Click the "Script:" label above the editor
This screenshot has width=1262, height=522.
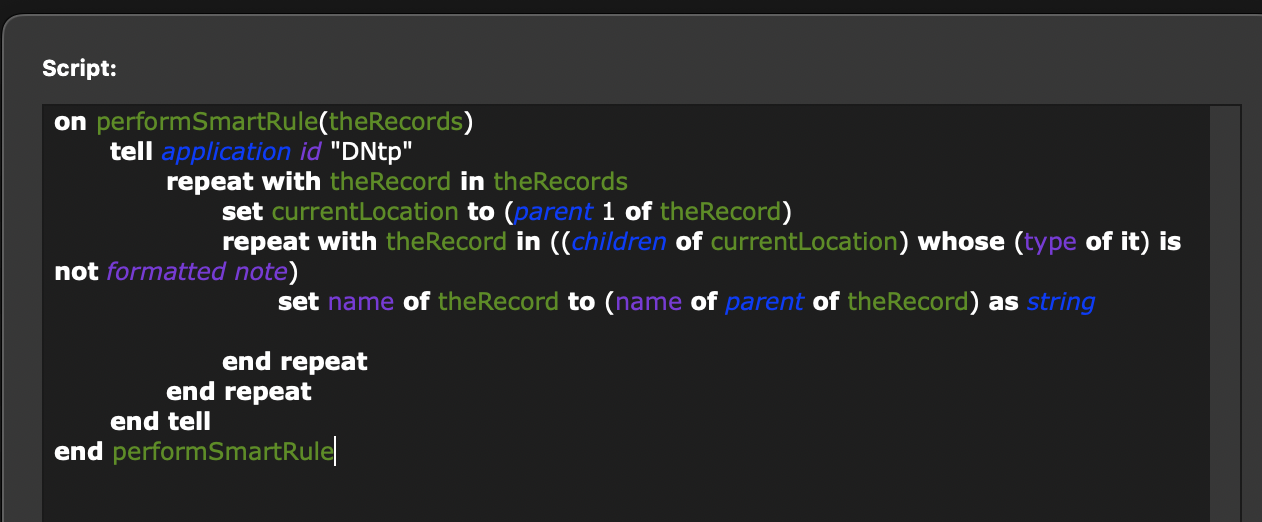click(79, 69)
